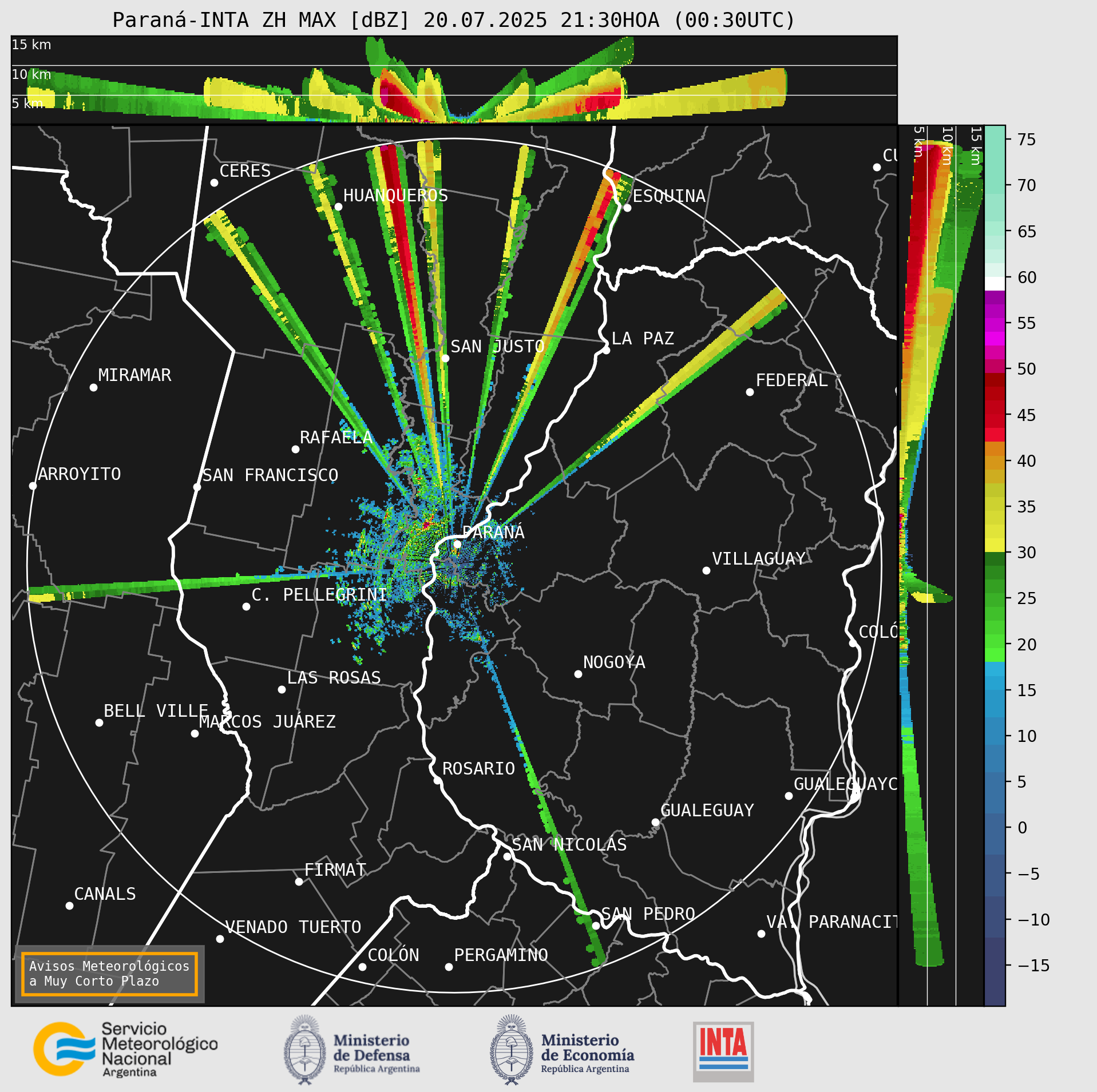Click the MIRAMAR city marker dot

tap(93, 387)
